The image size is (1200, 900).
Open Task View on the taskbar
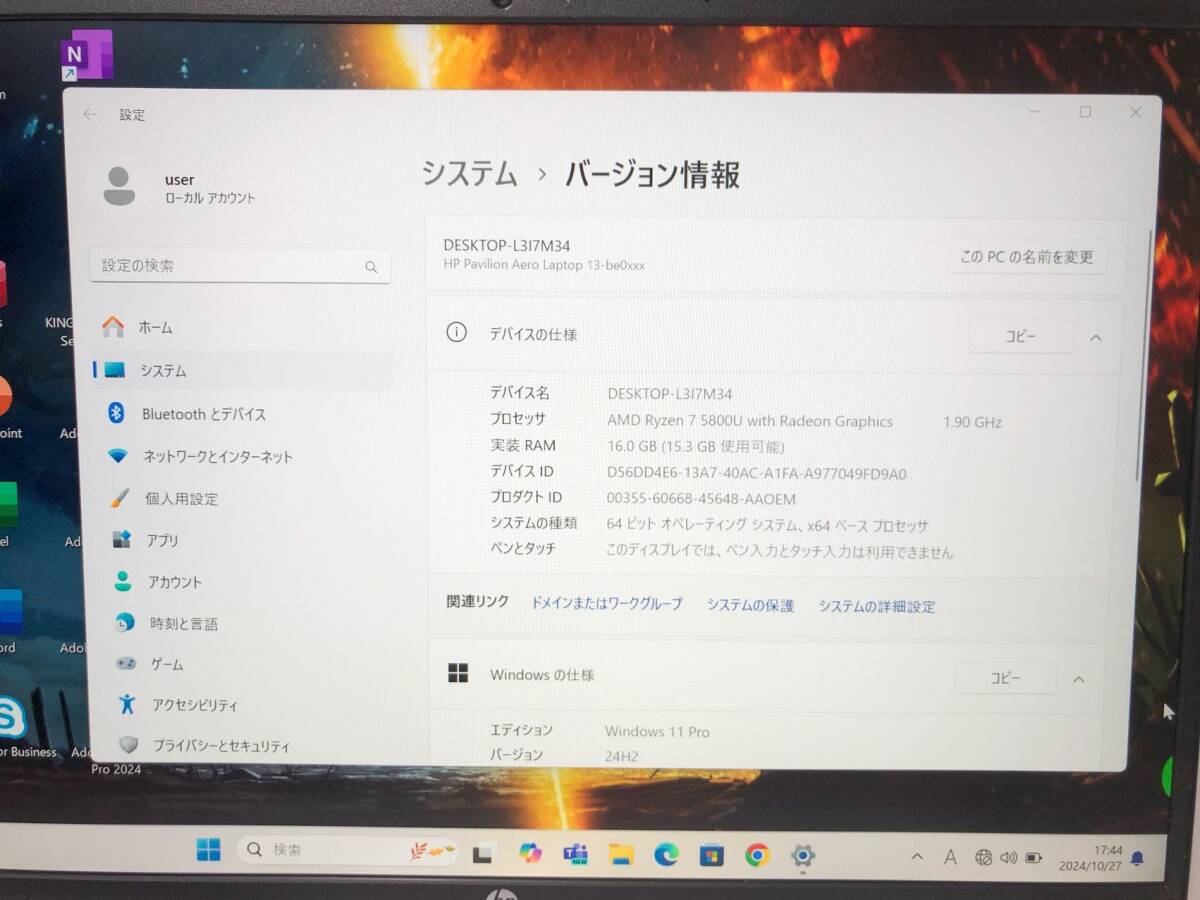(483, 854)
